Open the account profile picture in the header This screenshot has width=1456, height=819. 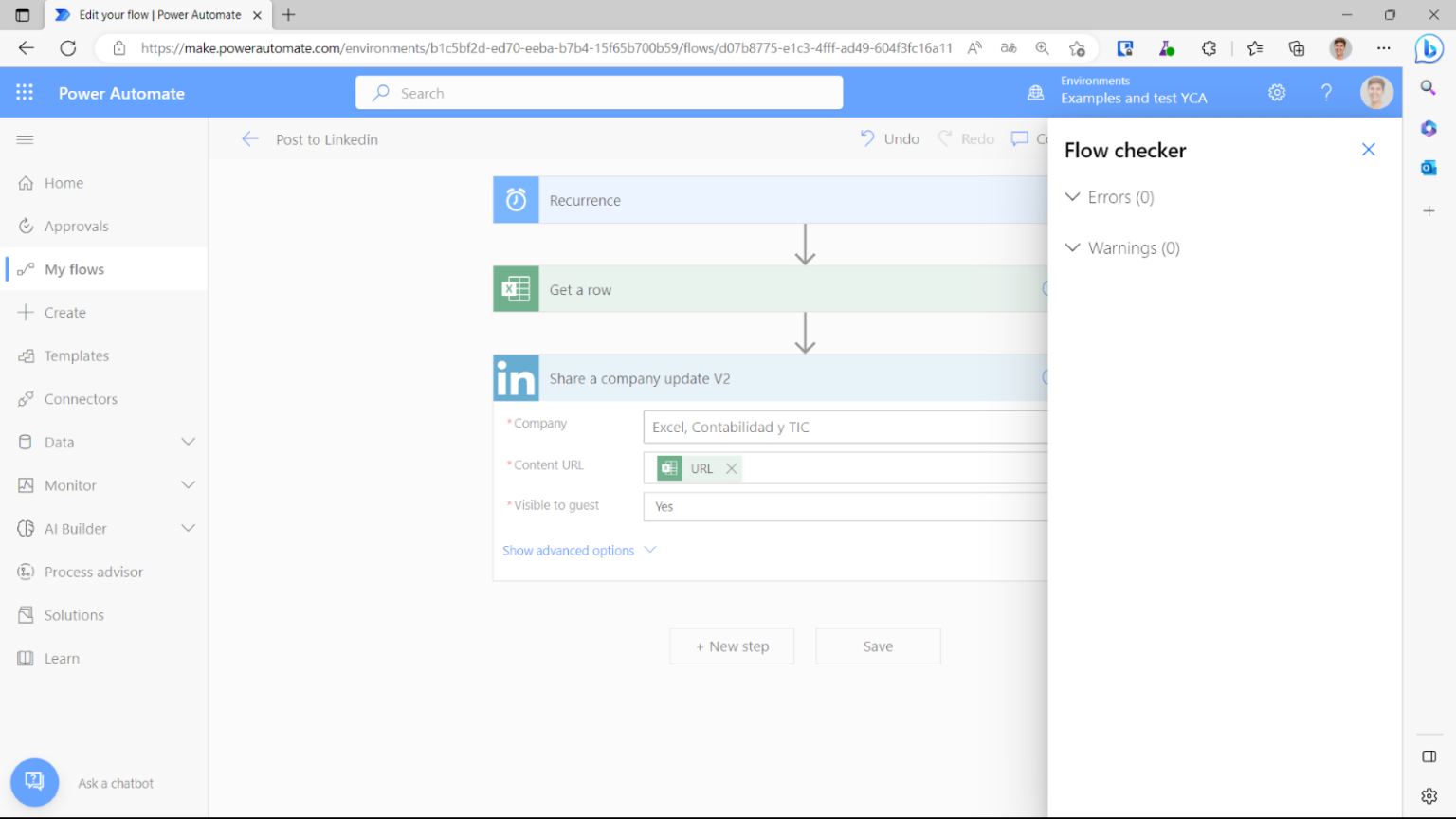point(1376,93)
